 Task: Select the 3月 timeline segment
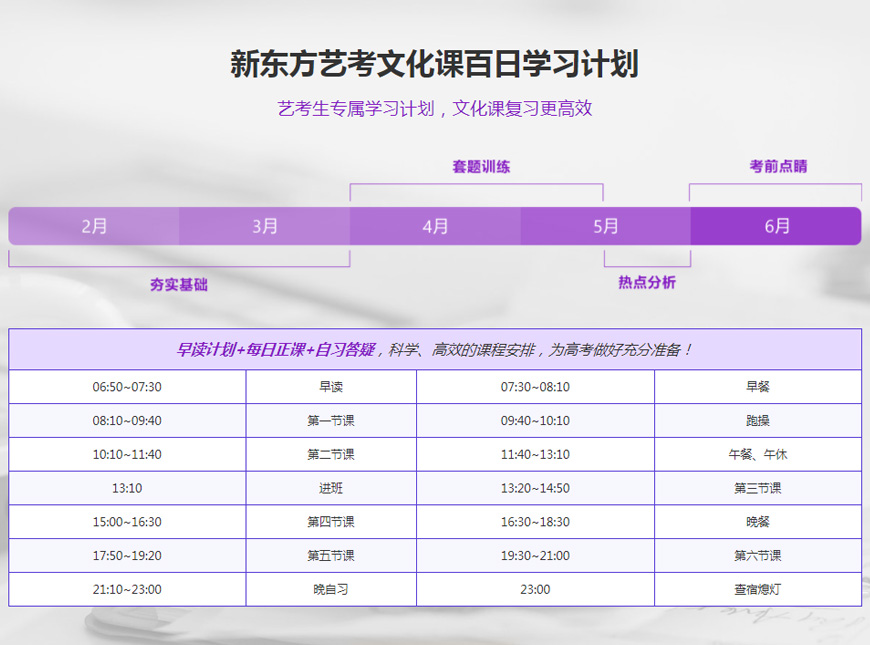coord(265,226)
